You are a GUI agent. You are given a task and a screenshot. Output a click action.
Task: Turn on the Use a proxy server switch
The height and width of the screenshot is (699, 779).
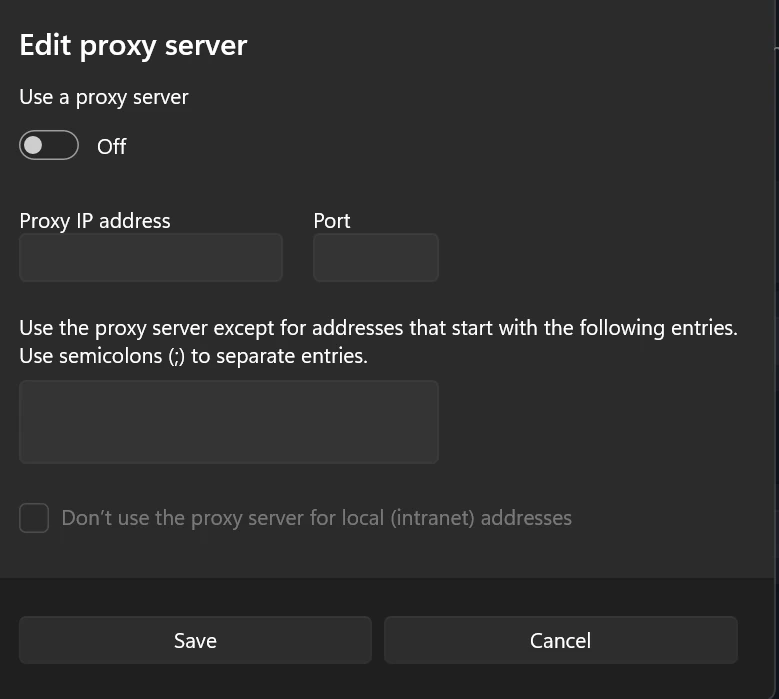click(49, 146)
